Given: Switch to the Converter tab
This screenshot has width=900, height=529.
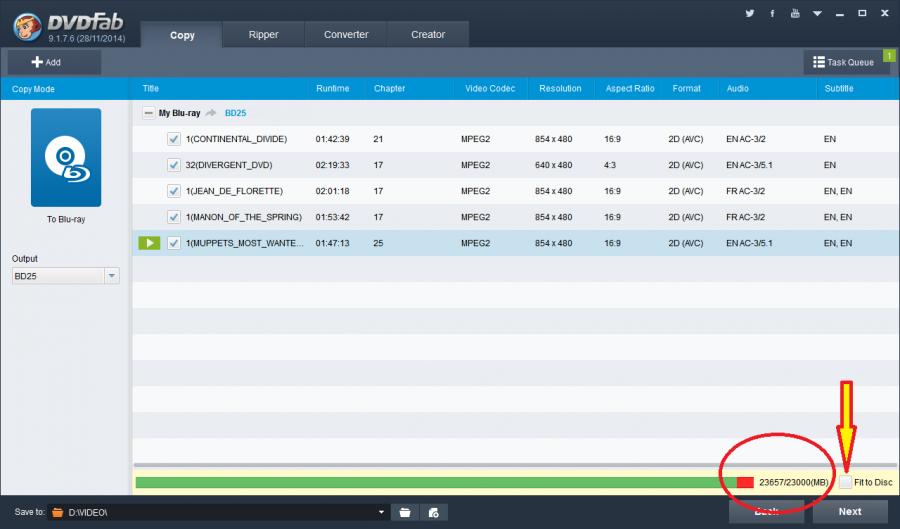Looking at the screenshot, I should coord(346,35).
